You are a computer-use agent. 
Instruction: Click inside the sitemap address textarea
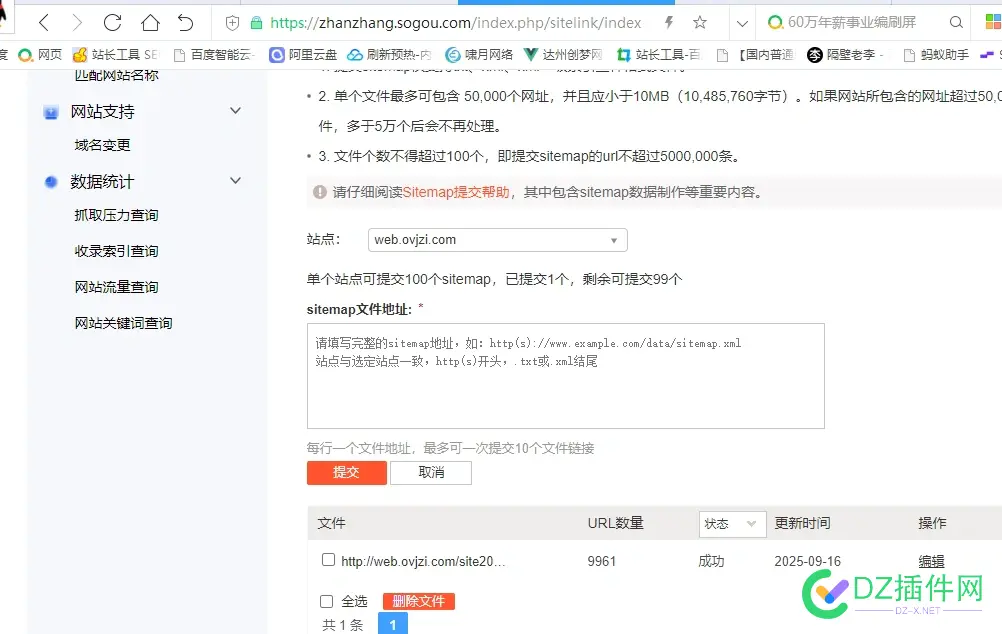[x=565, y=375]
